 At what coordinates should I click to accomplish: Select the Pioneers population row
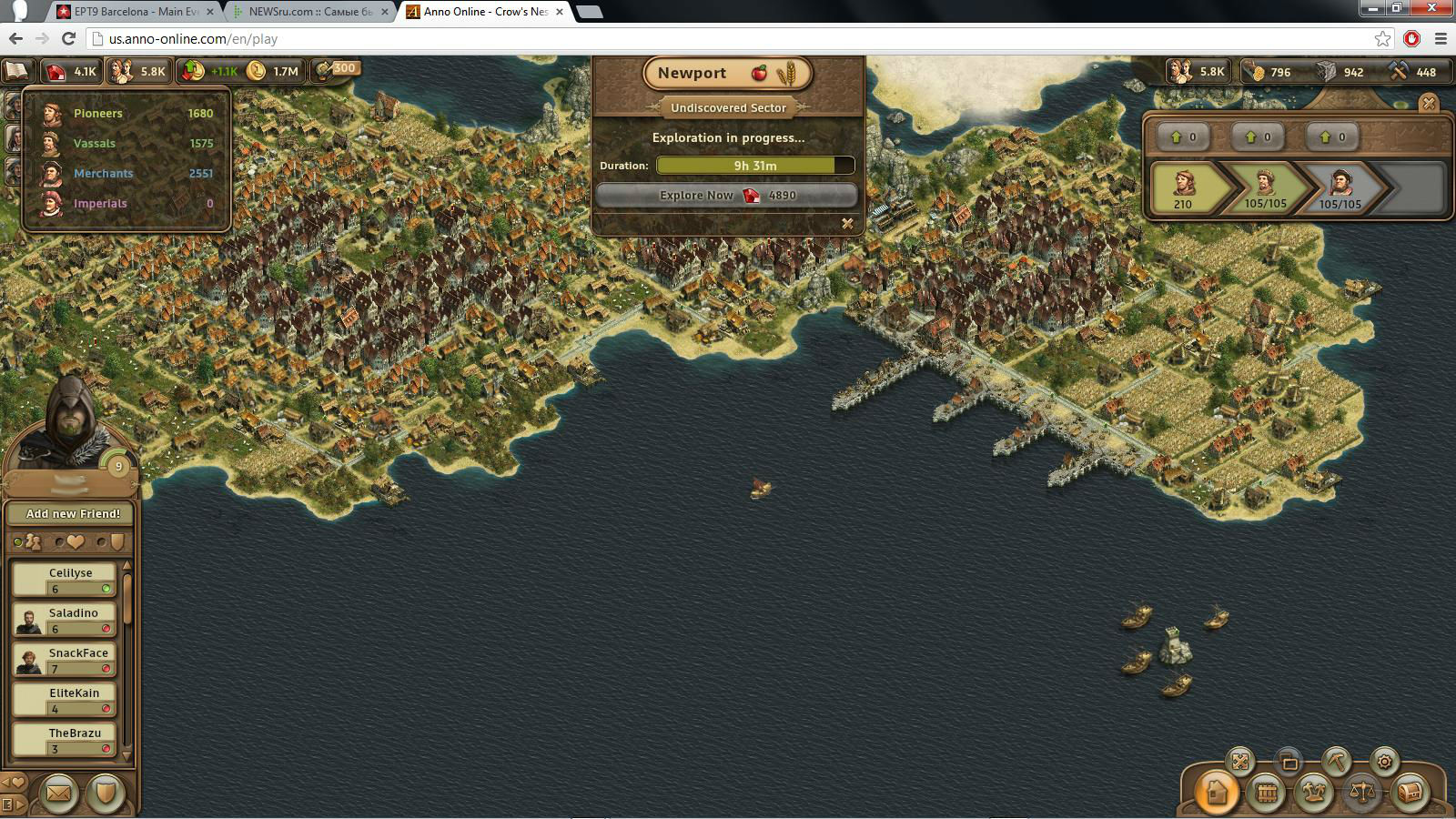pos(126,114)
